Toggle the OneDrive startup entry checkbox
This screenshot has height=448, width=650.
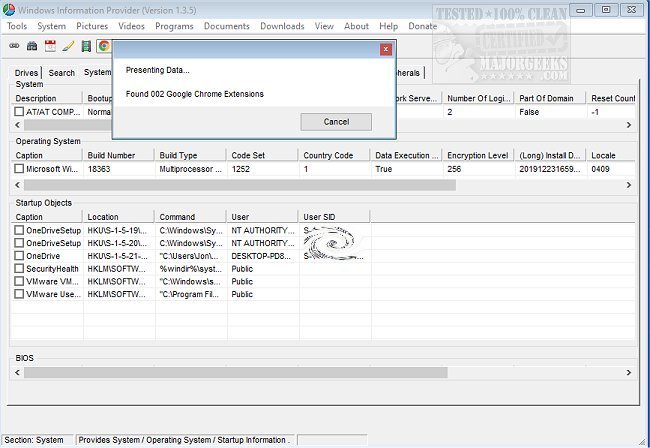[19, 256]
